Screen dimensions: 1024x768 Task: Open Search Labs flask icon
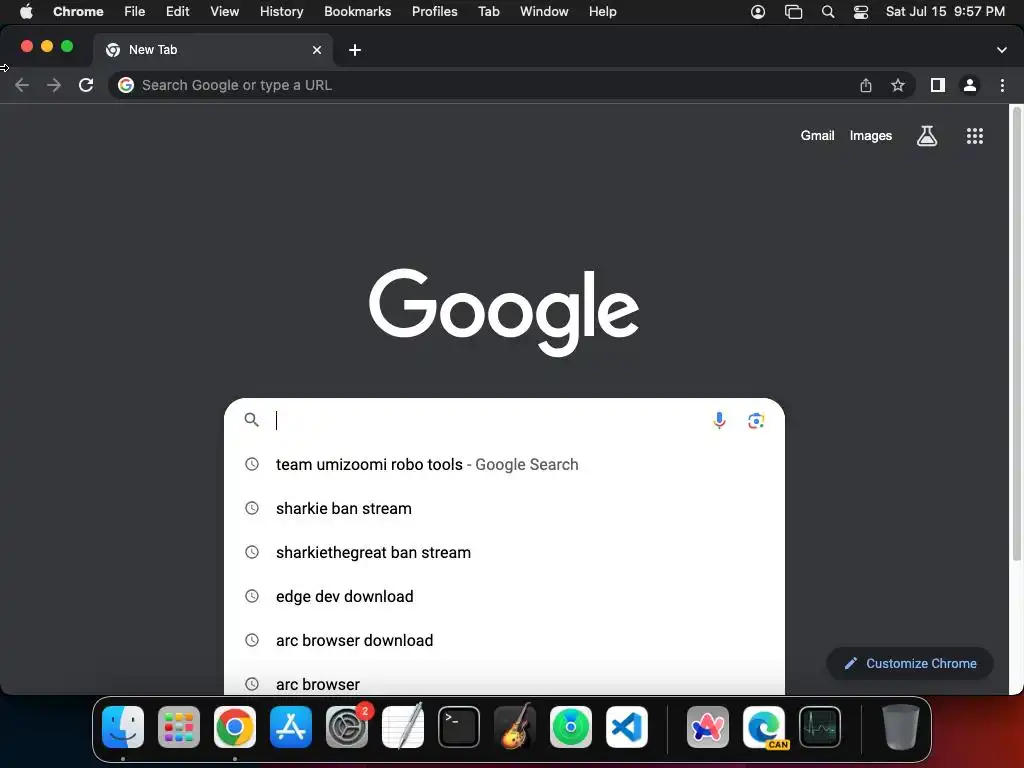pyautogui.click(x=927, y=136)
